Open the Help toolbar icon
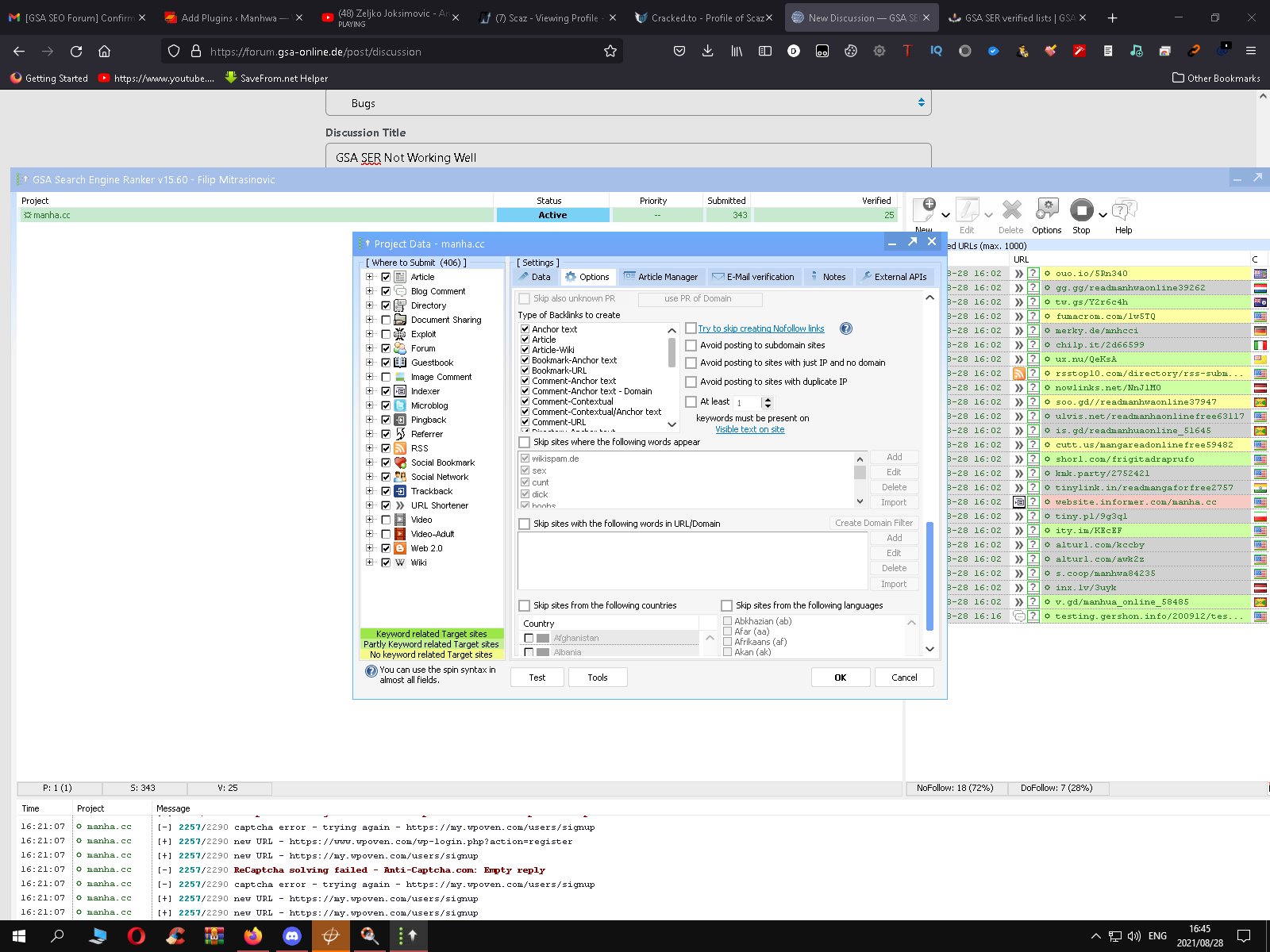The height and width of the screenshot is (952, 1270). 1124,209
